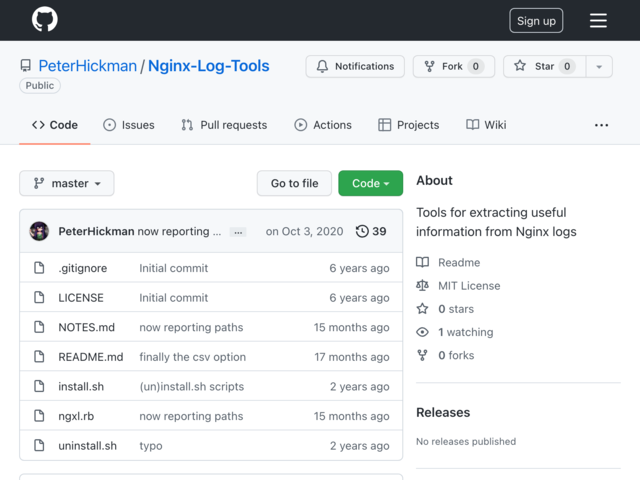The width and height of the screenshot is (640, 480).
Task: Open the Releases section heading
Action: (x=443, y=413)
